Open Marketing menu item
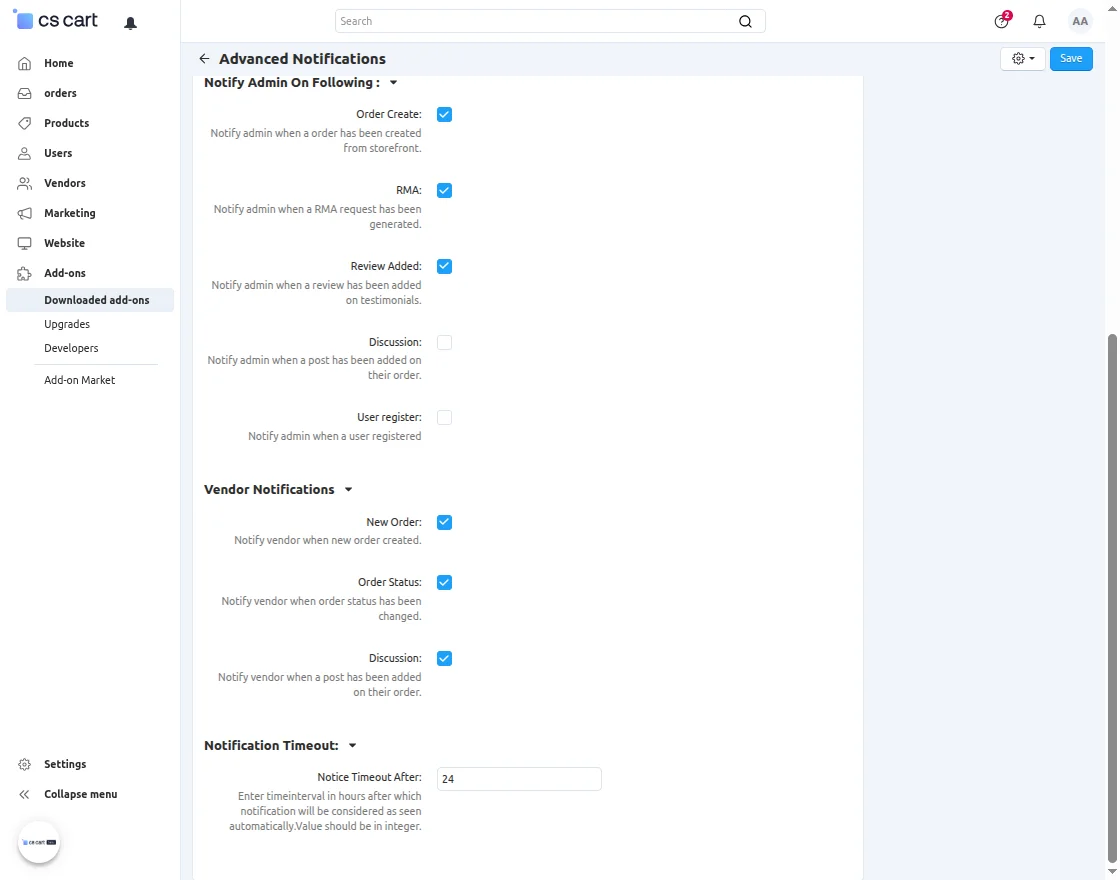Viewport: 1120px width, 880px height. point(69,214)
